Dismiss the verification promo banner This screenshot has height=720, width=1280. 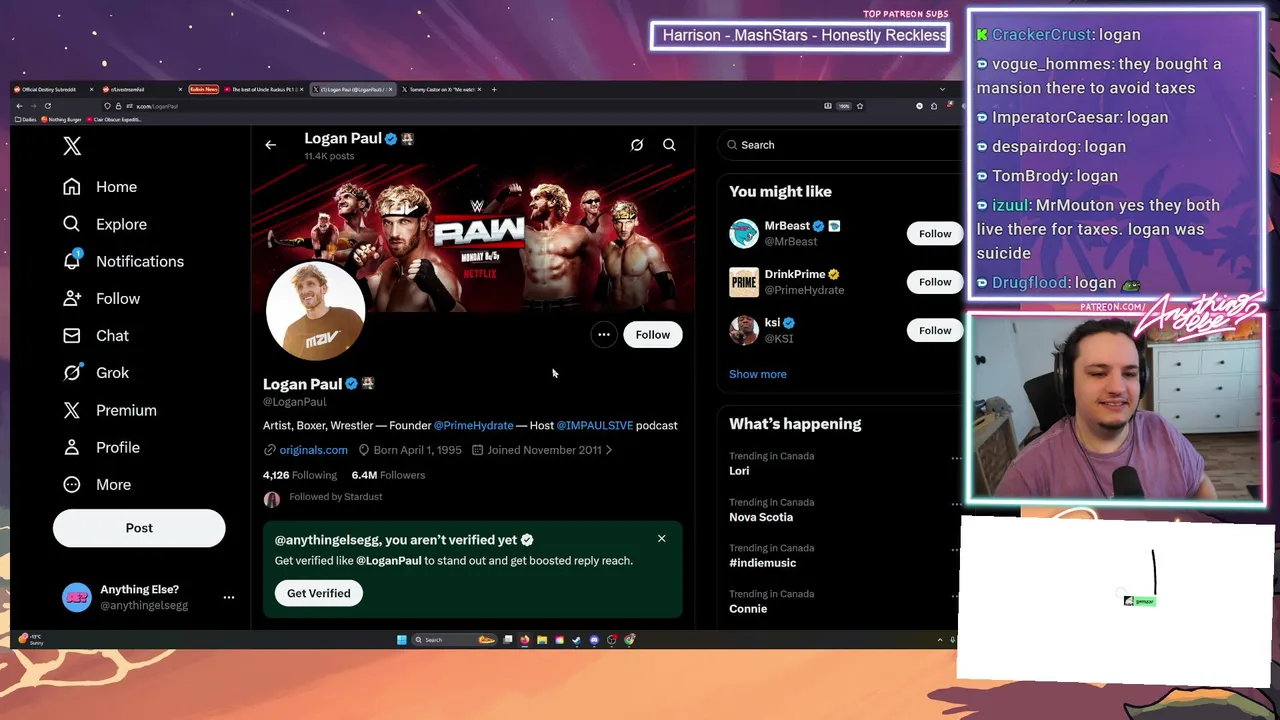point(661,539)
